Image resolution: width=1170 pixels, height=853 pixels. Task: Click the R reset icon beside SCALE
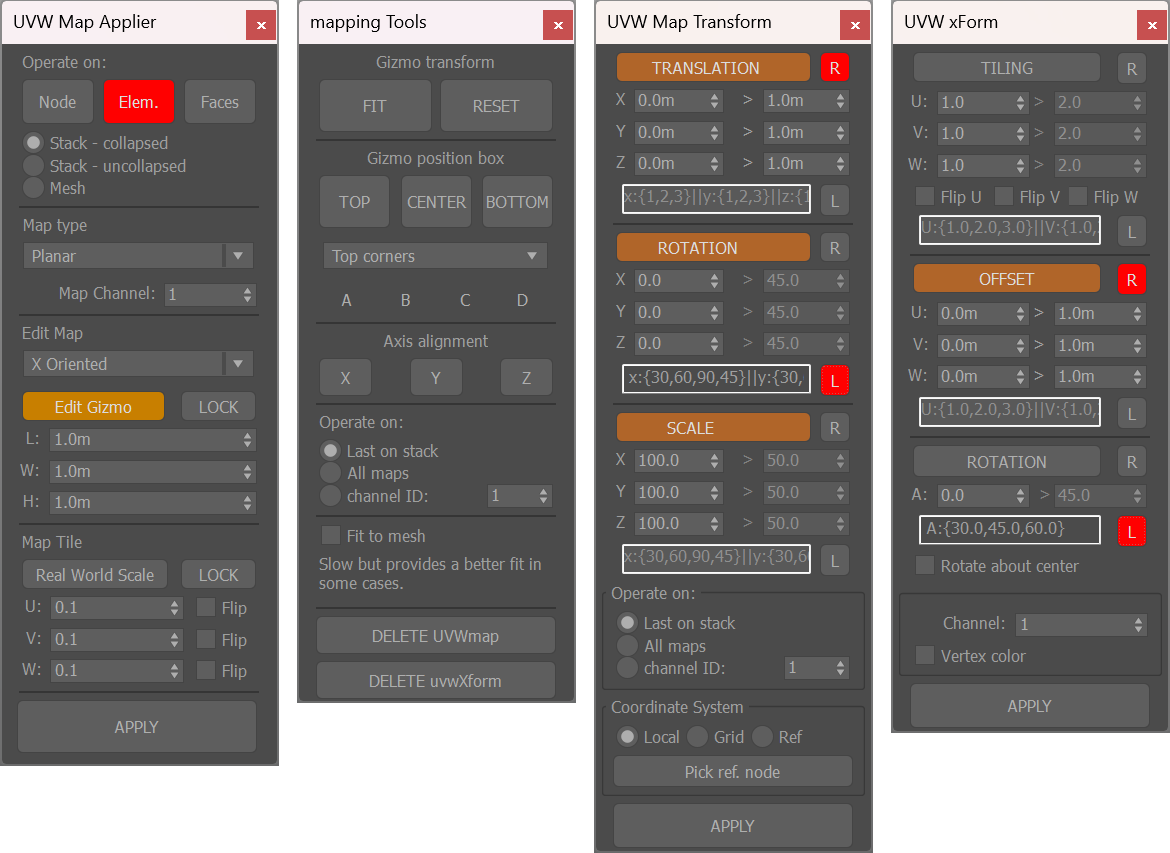tap(835, 427)
